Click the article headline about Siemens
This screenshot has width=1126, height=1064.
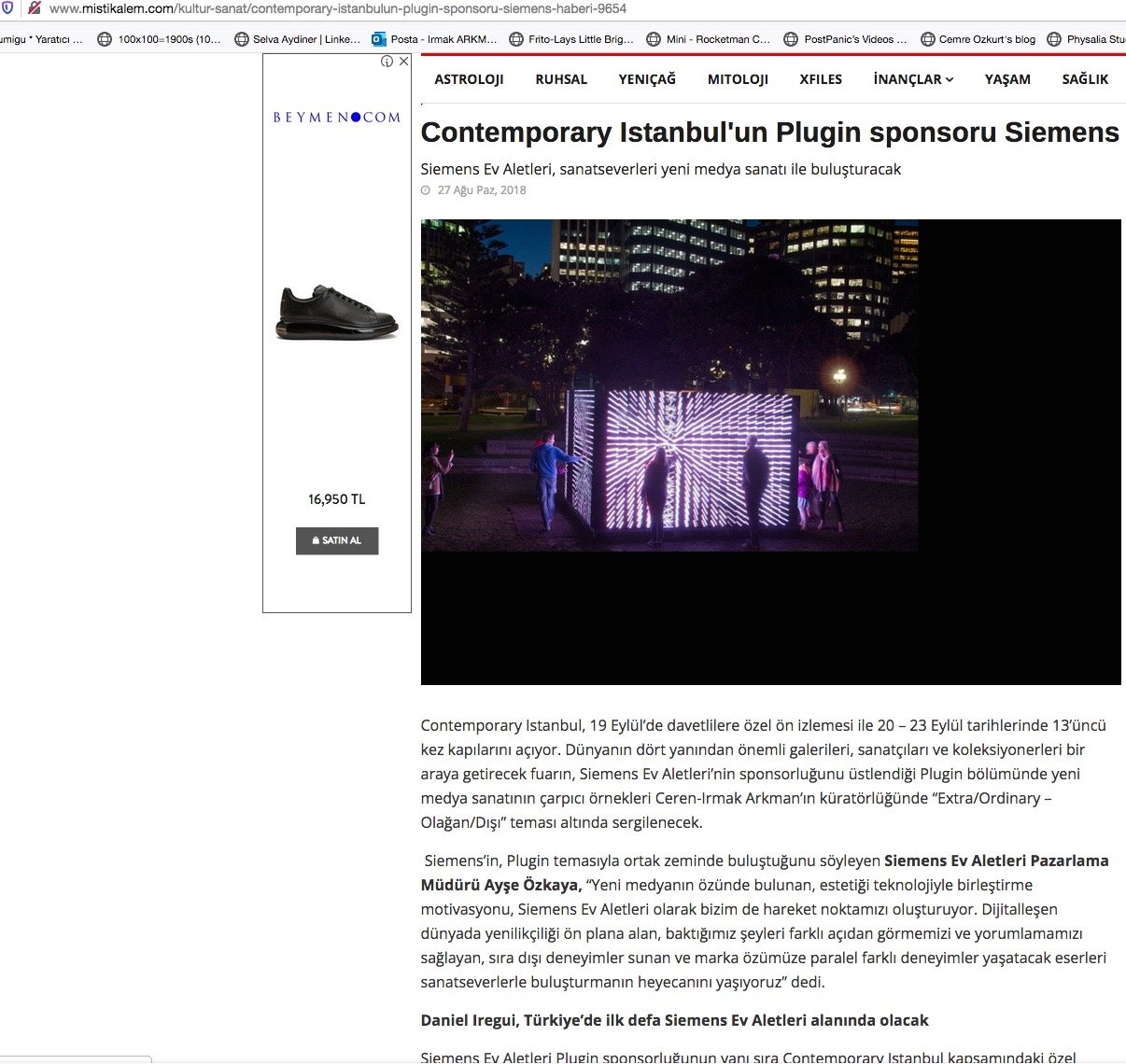tap(770, 133)
